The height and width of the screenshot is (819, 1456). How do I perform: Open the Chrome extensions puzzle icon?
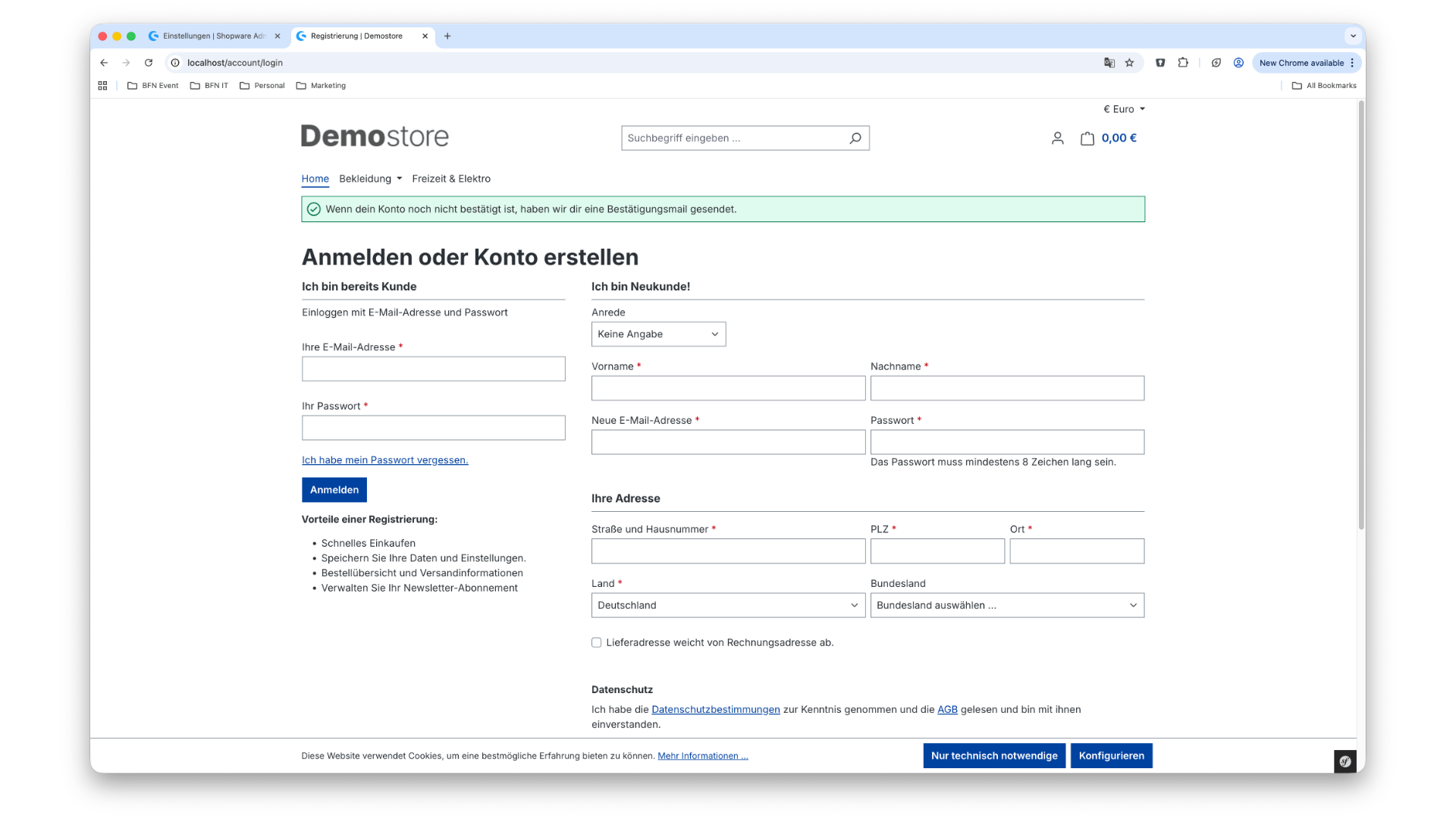pyautogui.click(x=1183, y=63)
